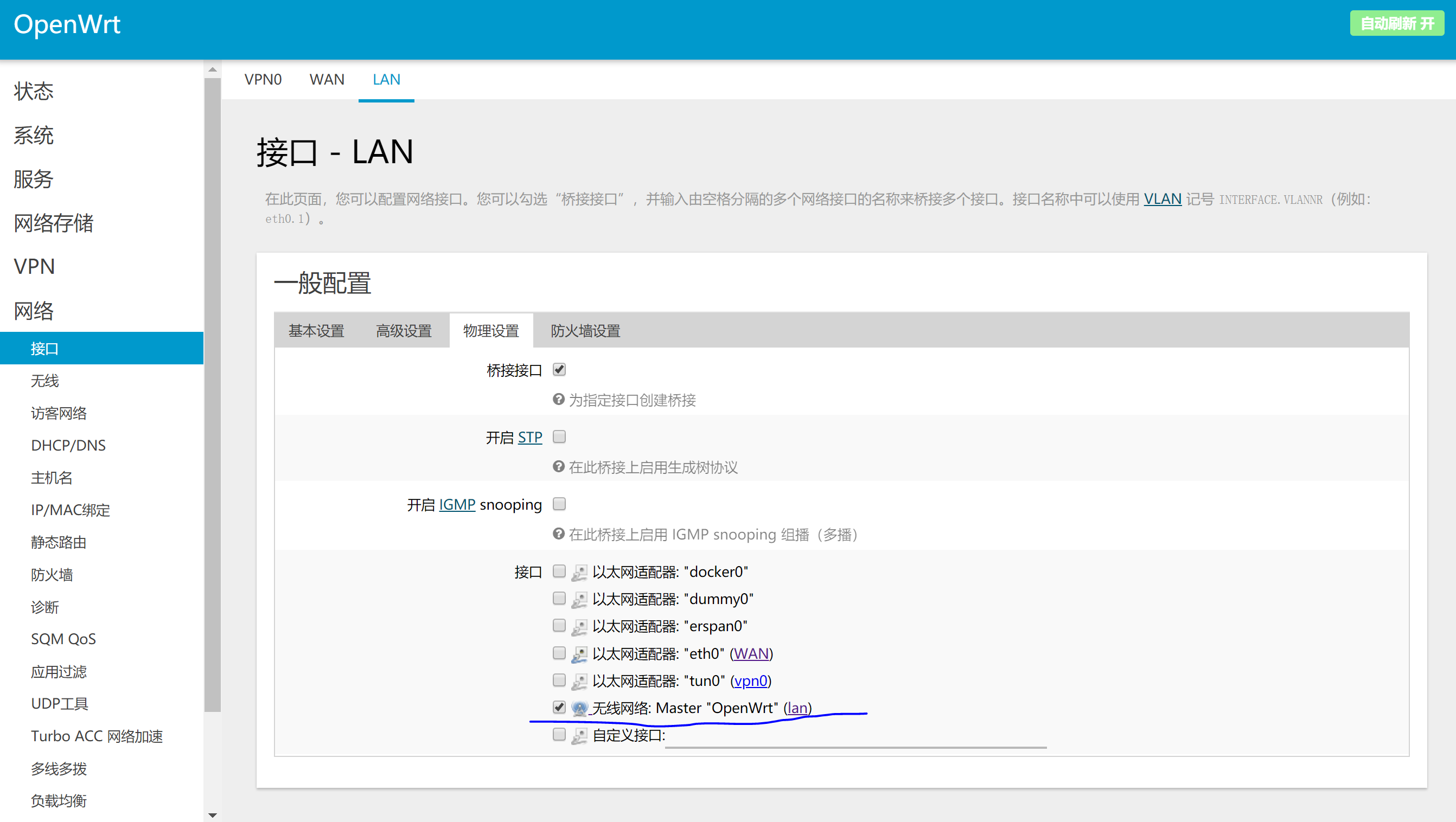The image size is (1456, 822).
Task: Expand the 状态 sidebar menu
Action: [33, 91]
